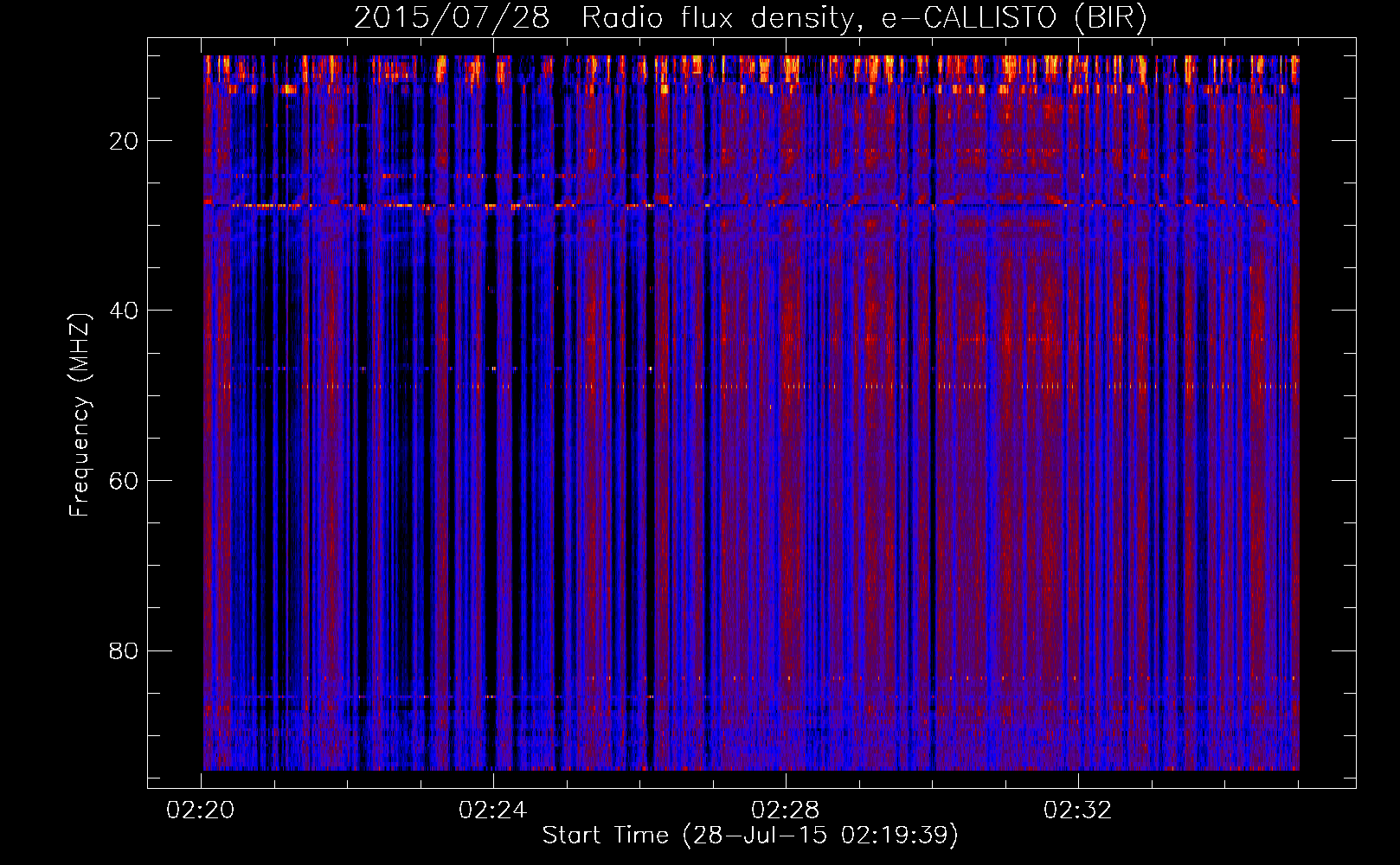Image resolution: width=1400 pixels, height=865 pixels.
Task: Select the 02:20 time tick label
Action: (x=201, y=811)
